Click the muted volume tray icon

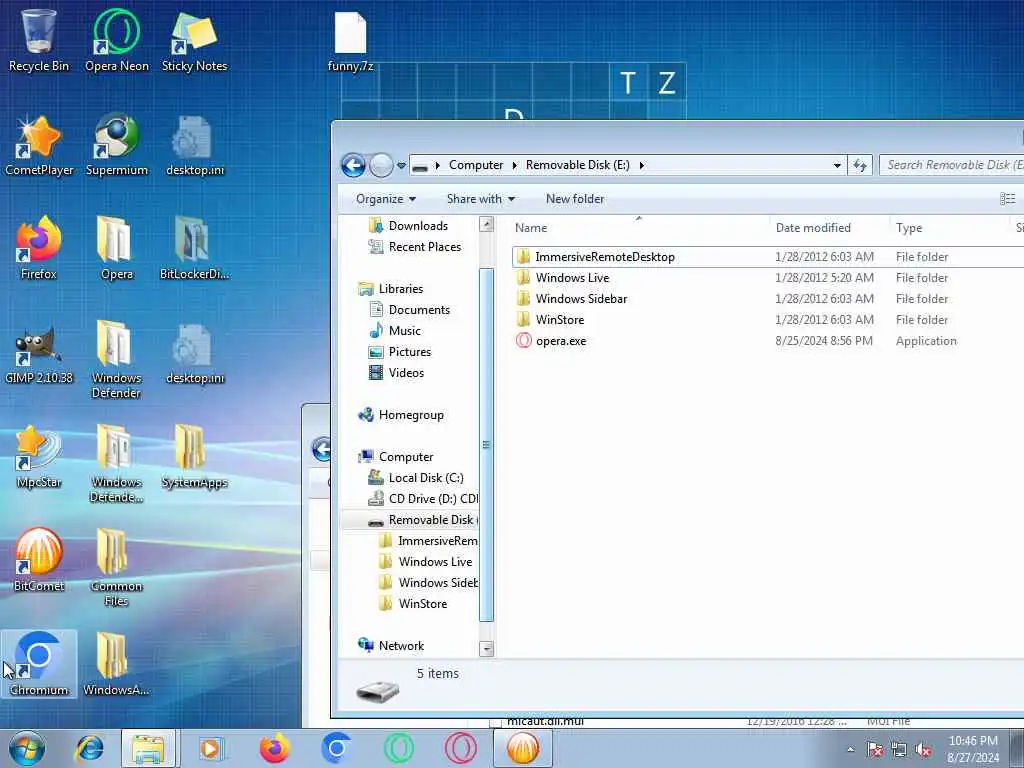[923, 750]
